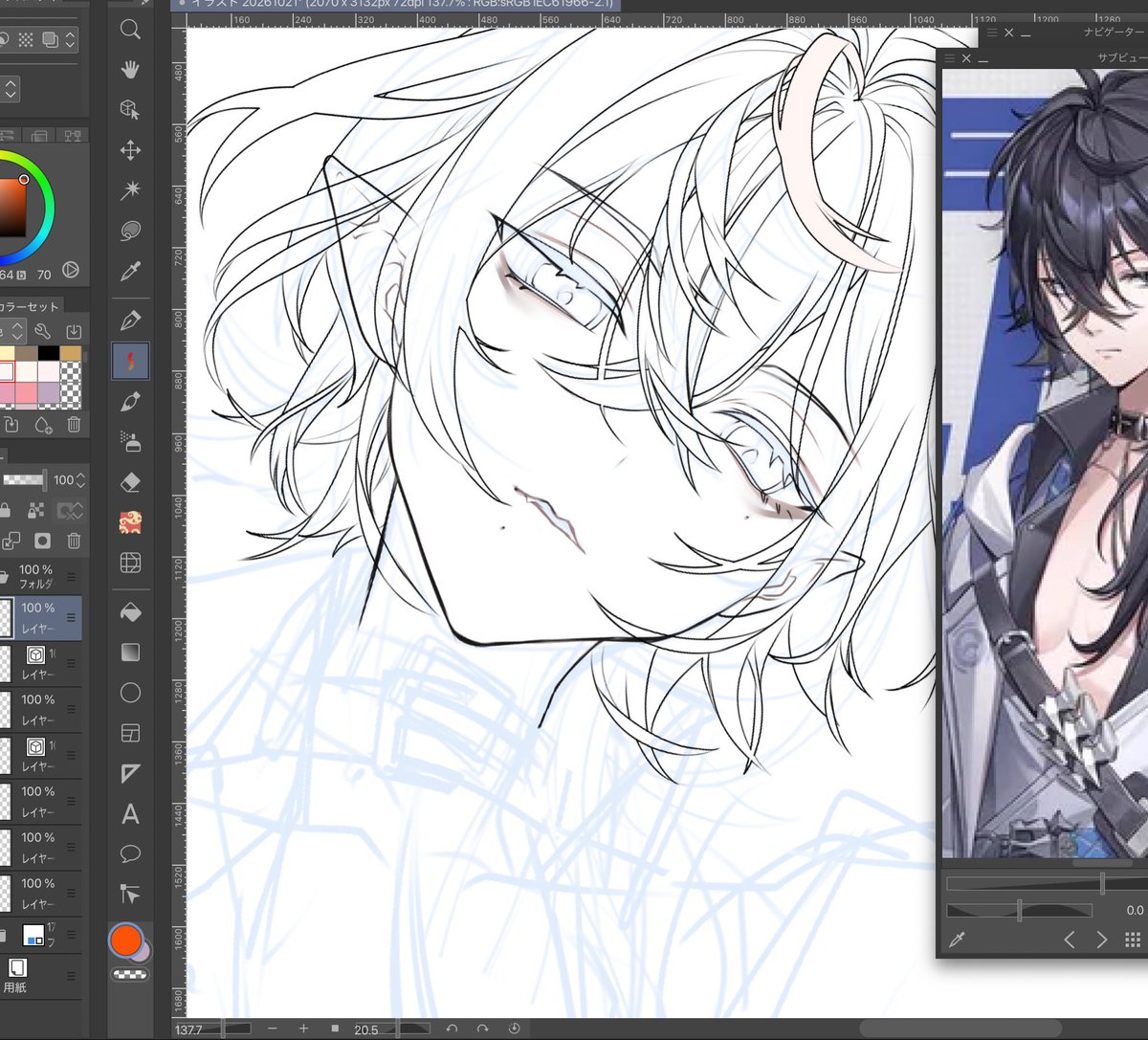Click the replace color icon in color set
Viewport: 1148px width, 1040px height.
point(11,425)
